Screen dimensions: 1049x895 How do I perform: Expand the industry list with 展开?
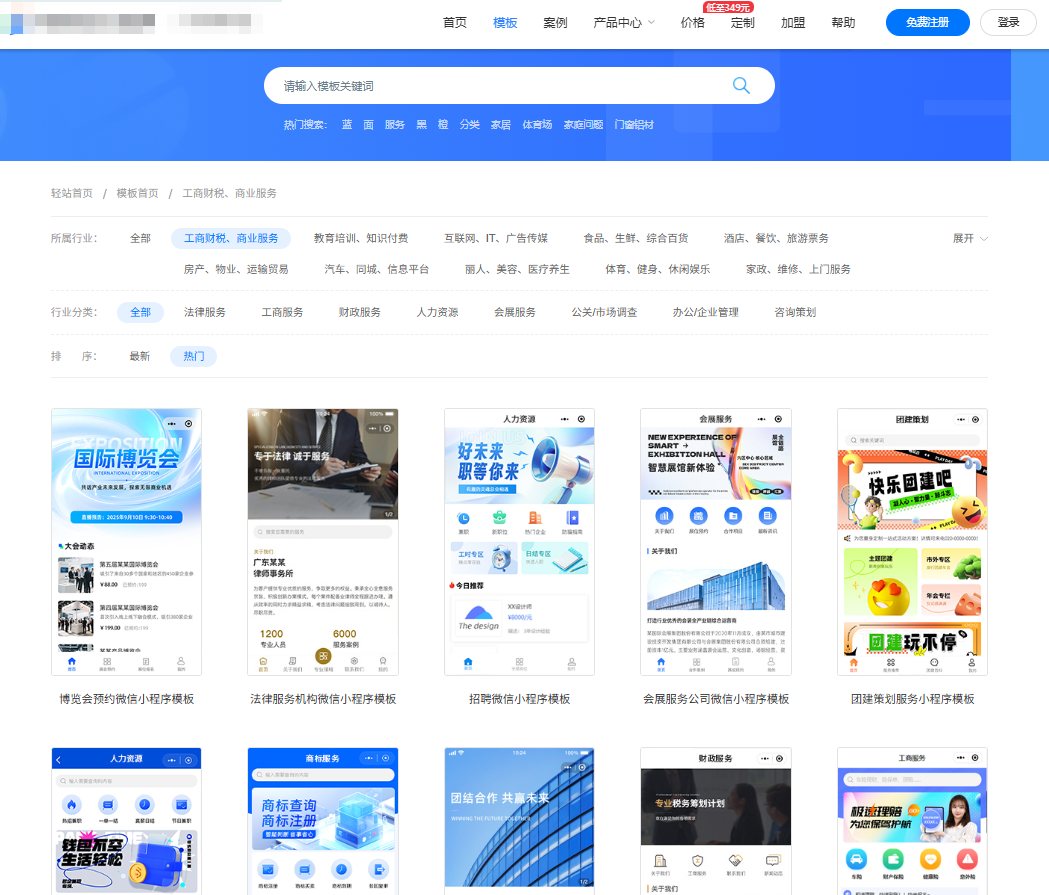tap(970, 238)
